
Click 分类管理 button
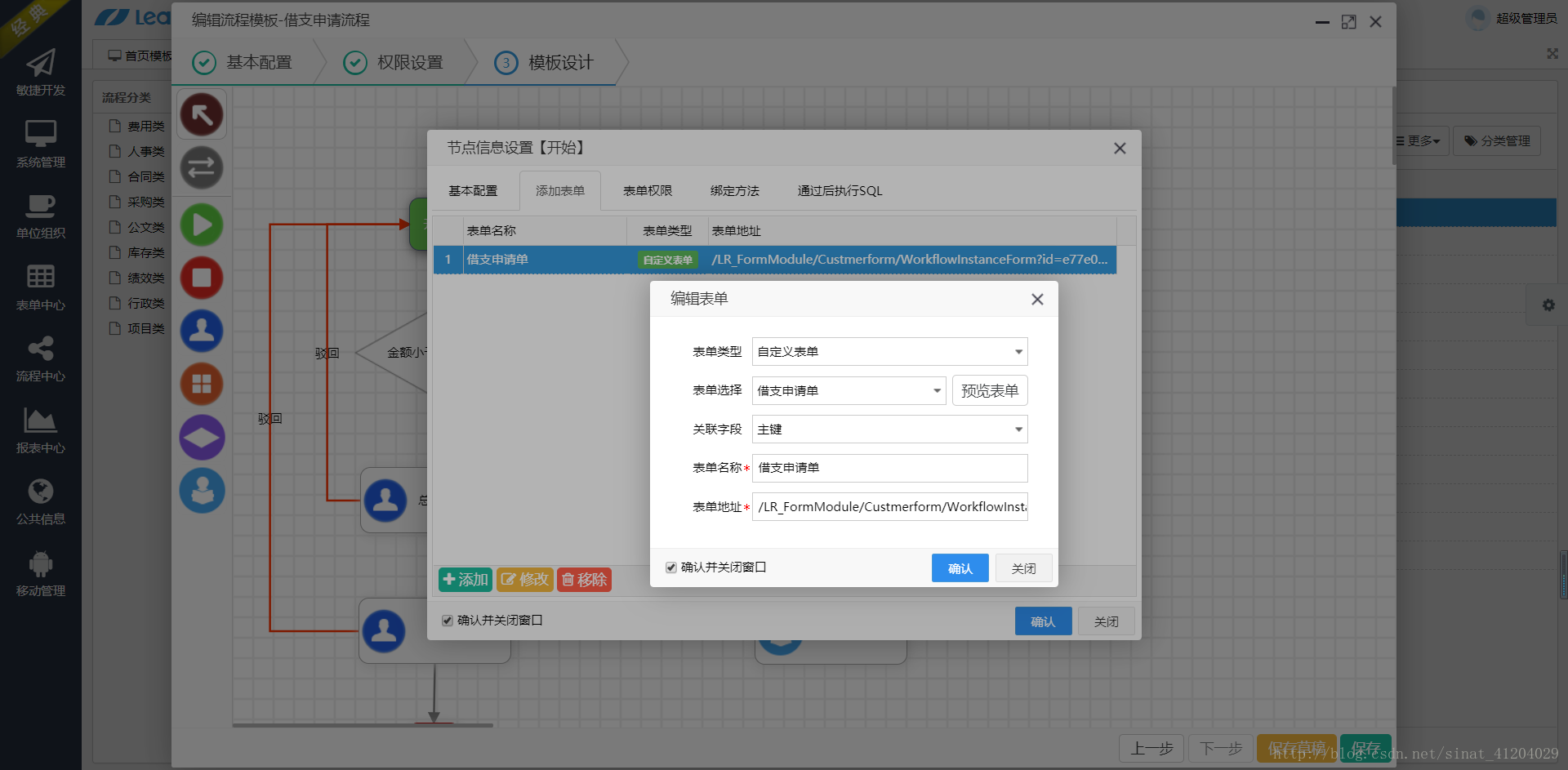point(1497,141)
